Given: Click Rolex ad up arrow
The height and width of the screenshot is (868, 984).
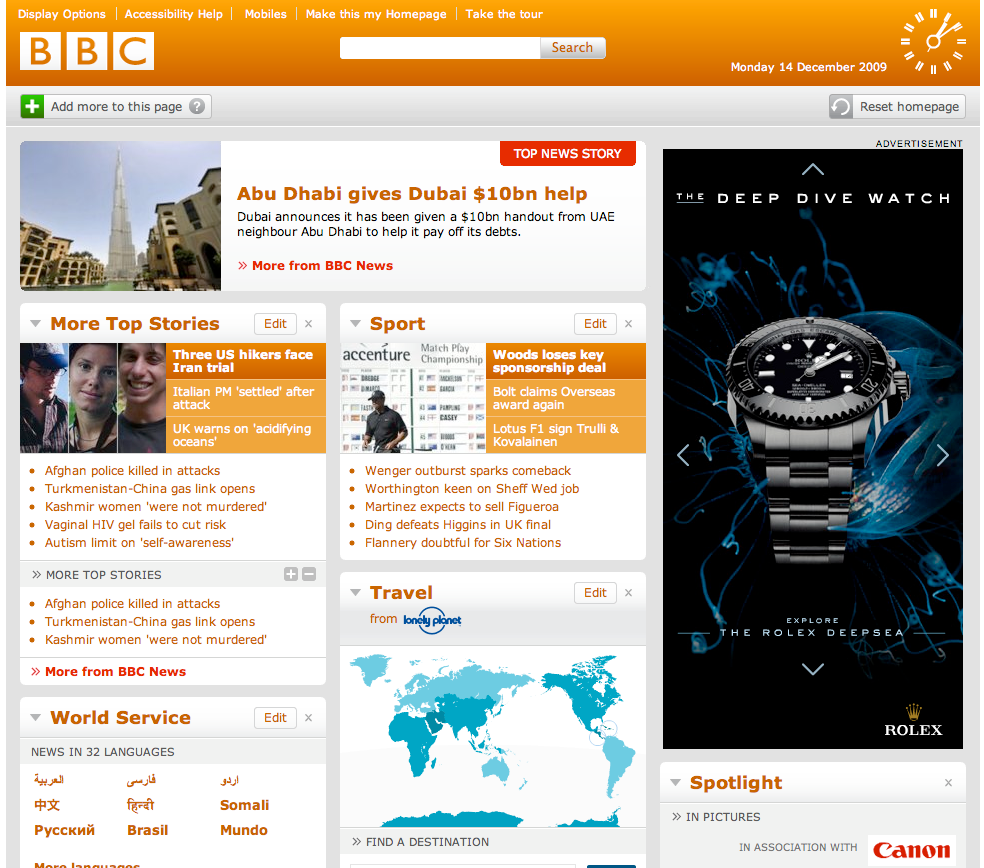Looking at the screenshot, I should [813, 169].
